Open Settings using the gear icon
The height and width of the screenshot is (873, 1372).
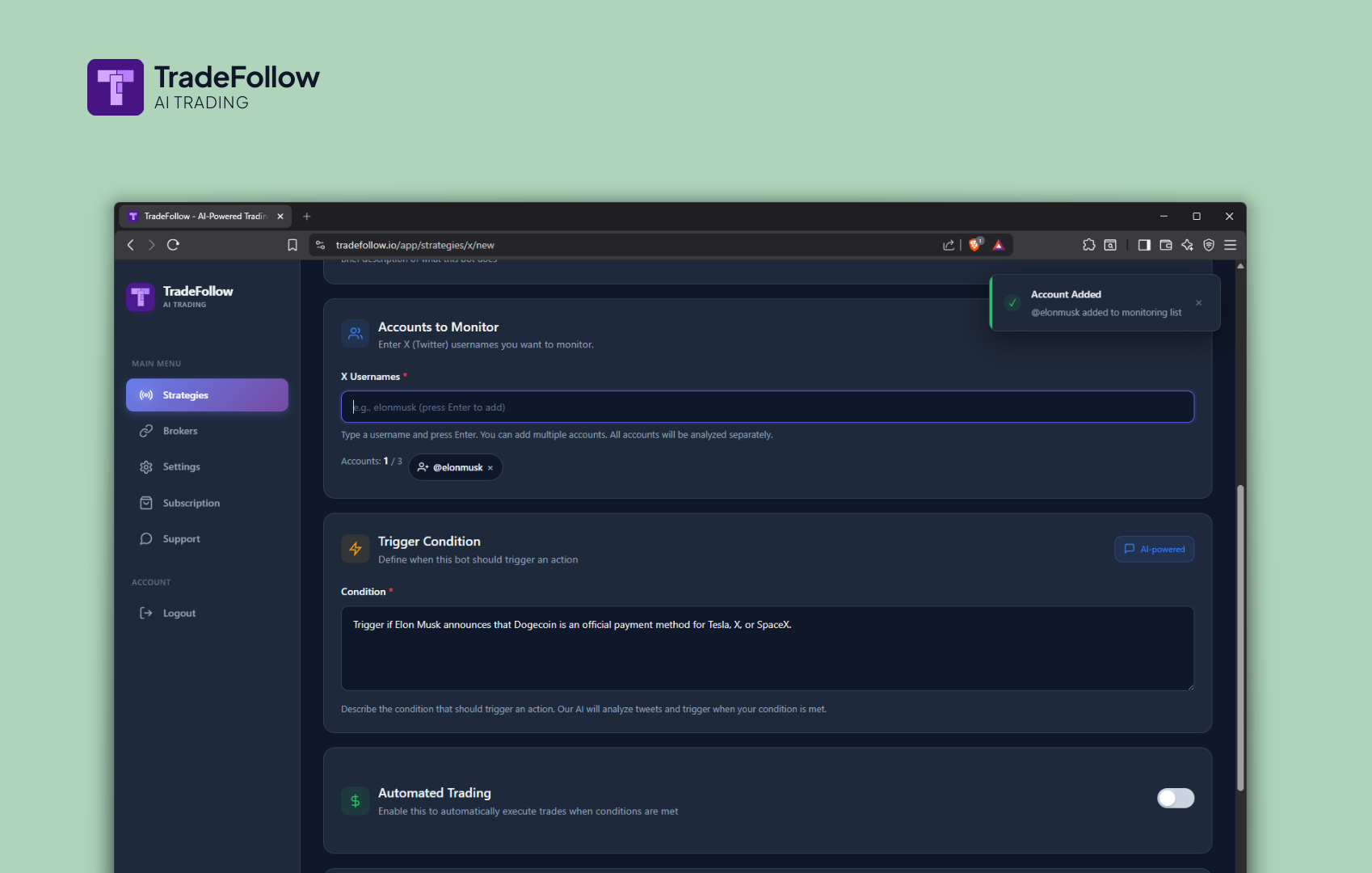(x=145, y=466)
